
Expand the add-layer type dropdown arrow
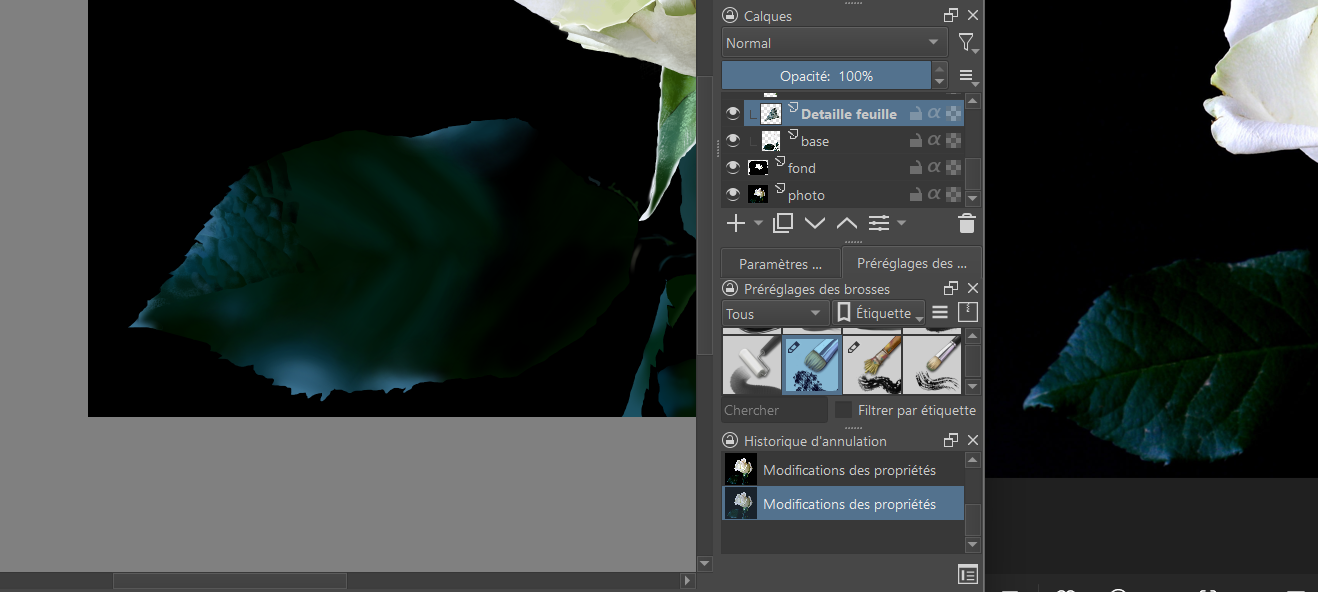click(x=758, y=223)
